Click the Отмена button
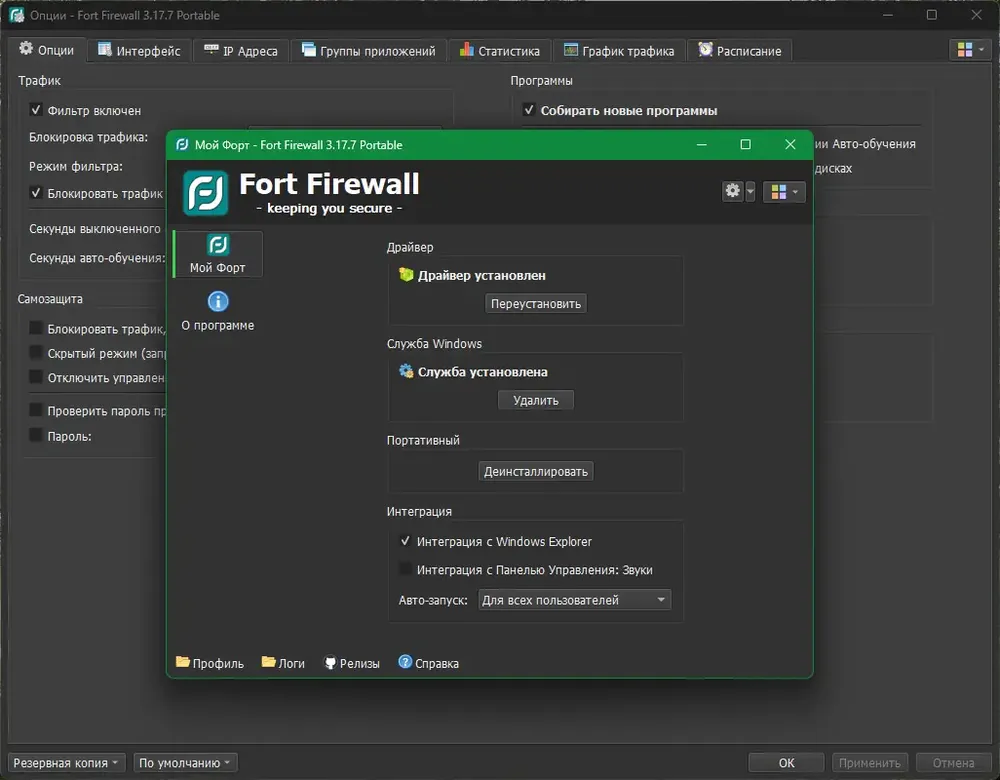The image size is (1000, 780). (953, 762)
